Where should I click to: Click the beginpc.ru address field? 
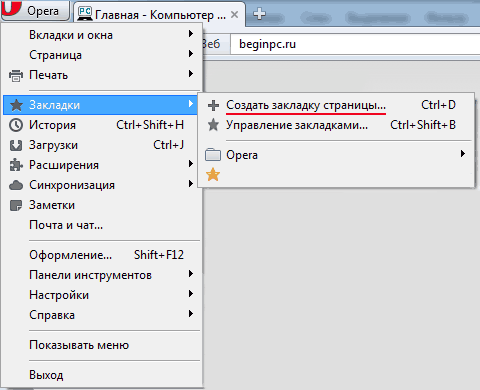(x=355, y=44)
